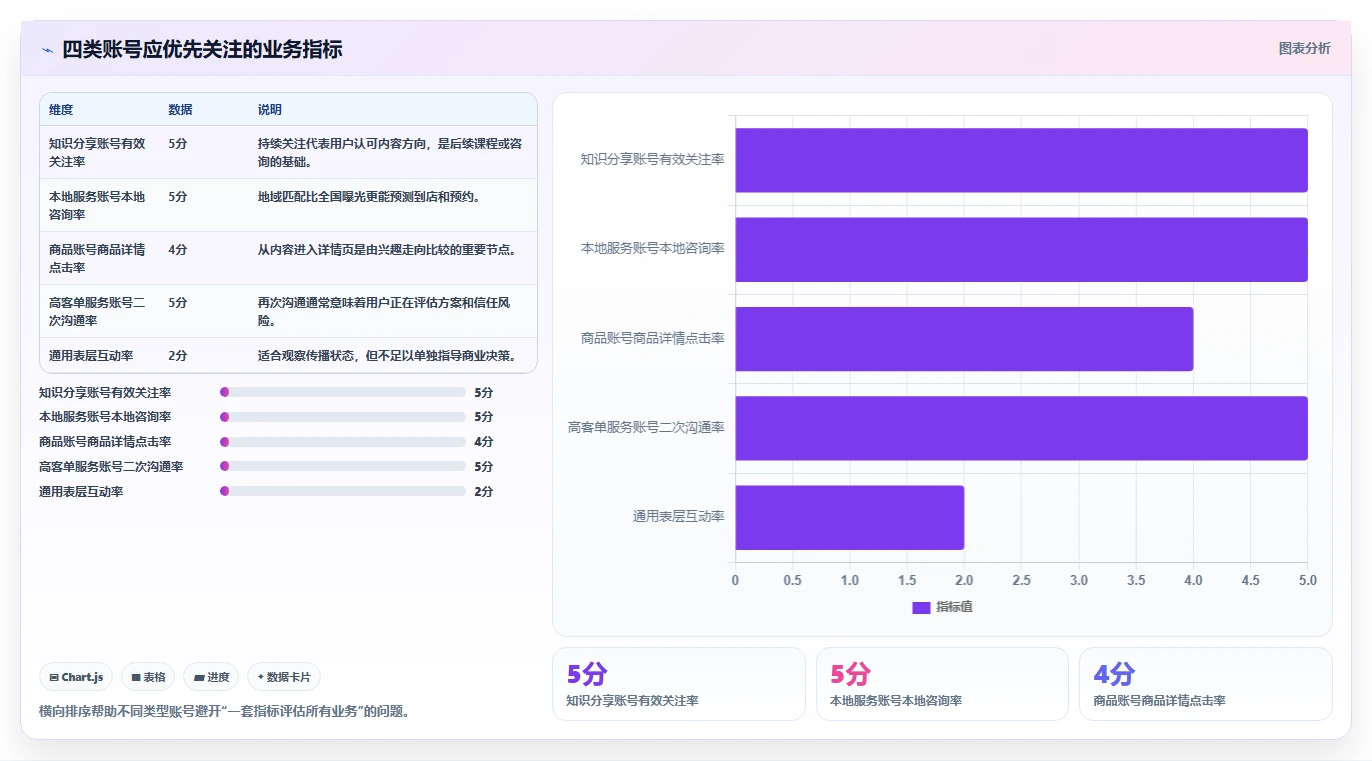The height and width of the screenshot is (761, 1372).
Task: Click the title 四类账号应优先关注的业务指标
Action: point(202,49)
